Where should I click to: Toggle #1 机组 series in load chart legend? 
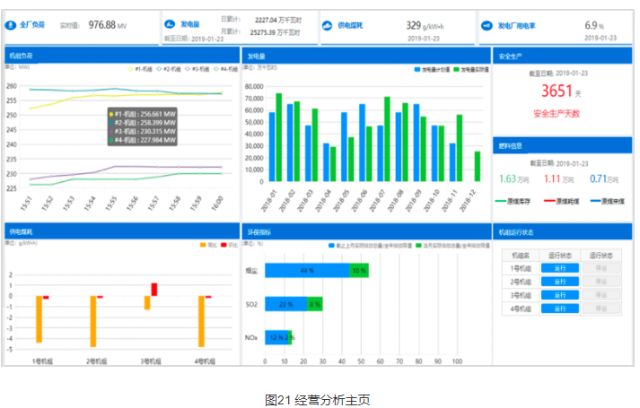(x=138, y=68)
